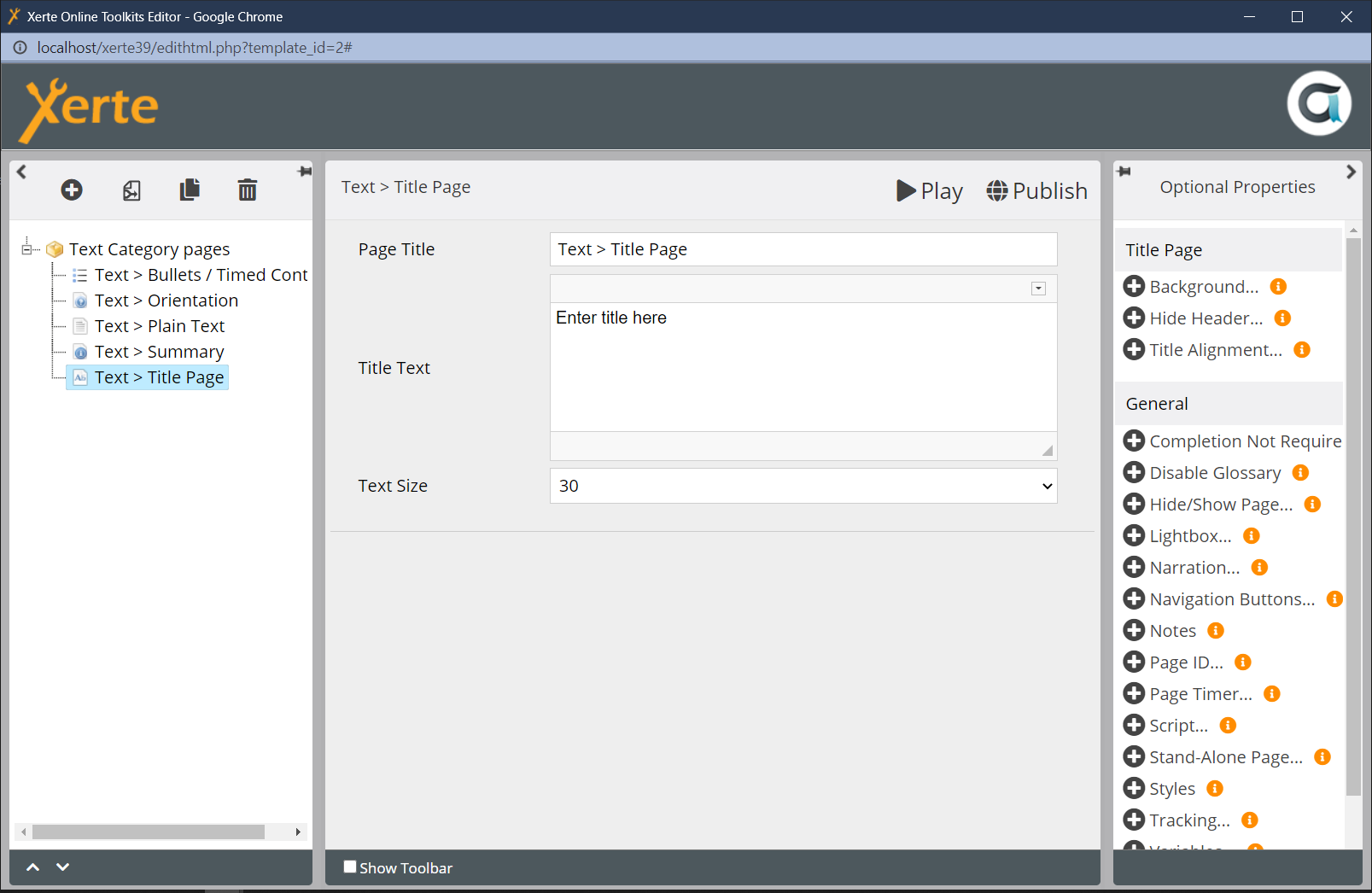This screenshot has height=893, width=1372.
Task: Add the Styles optional property
Action: (x=1134, y=789)
